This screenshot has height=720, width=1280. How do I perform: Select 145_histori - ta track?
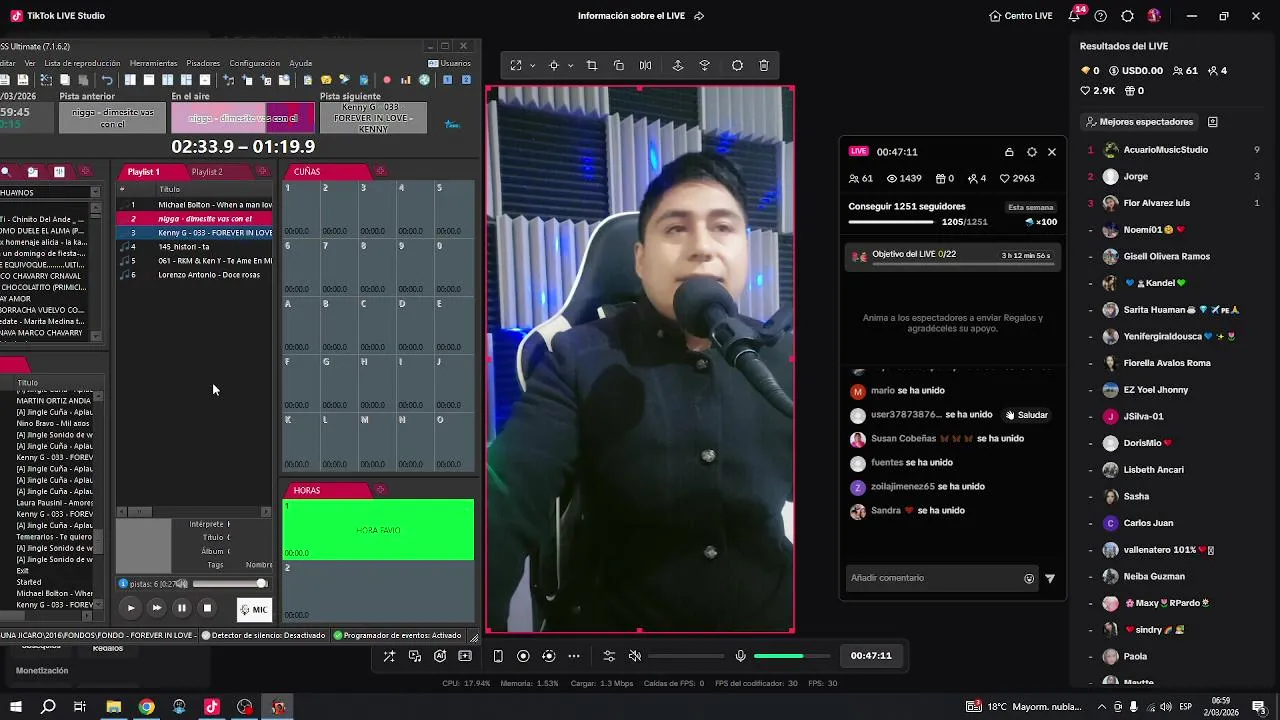195,247
